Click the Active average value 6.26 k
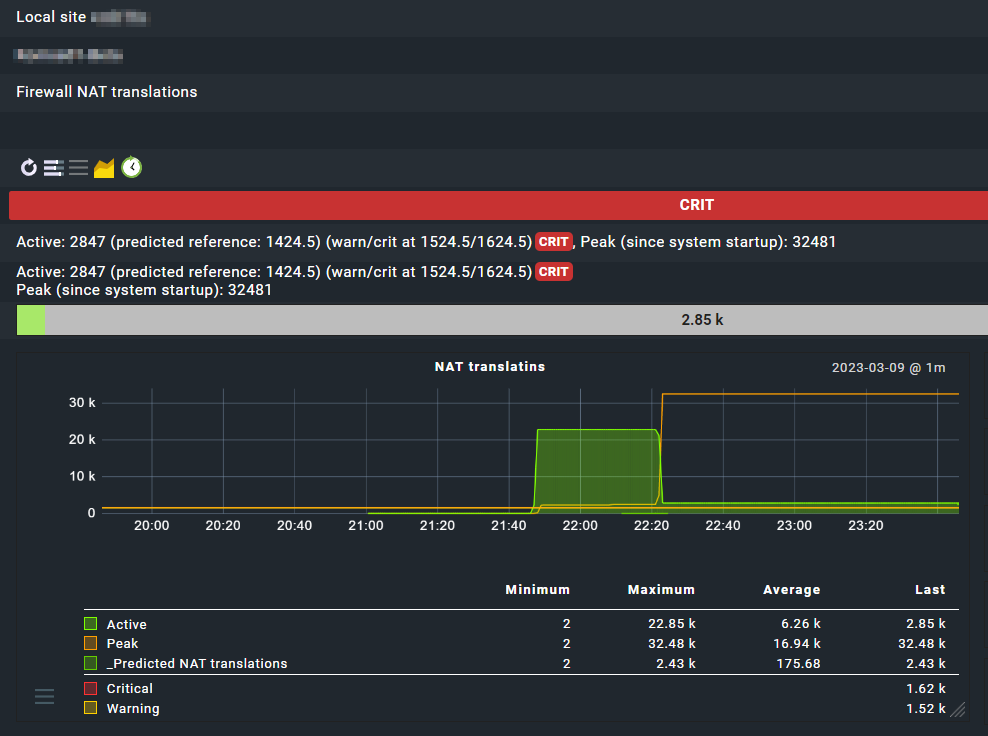This screenshot has height=736, width=988. (x=801, y=624)
